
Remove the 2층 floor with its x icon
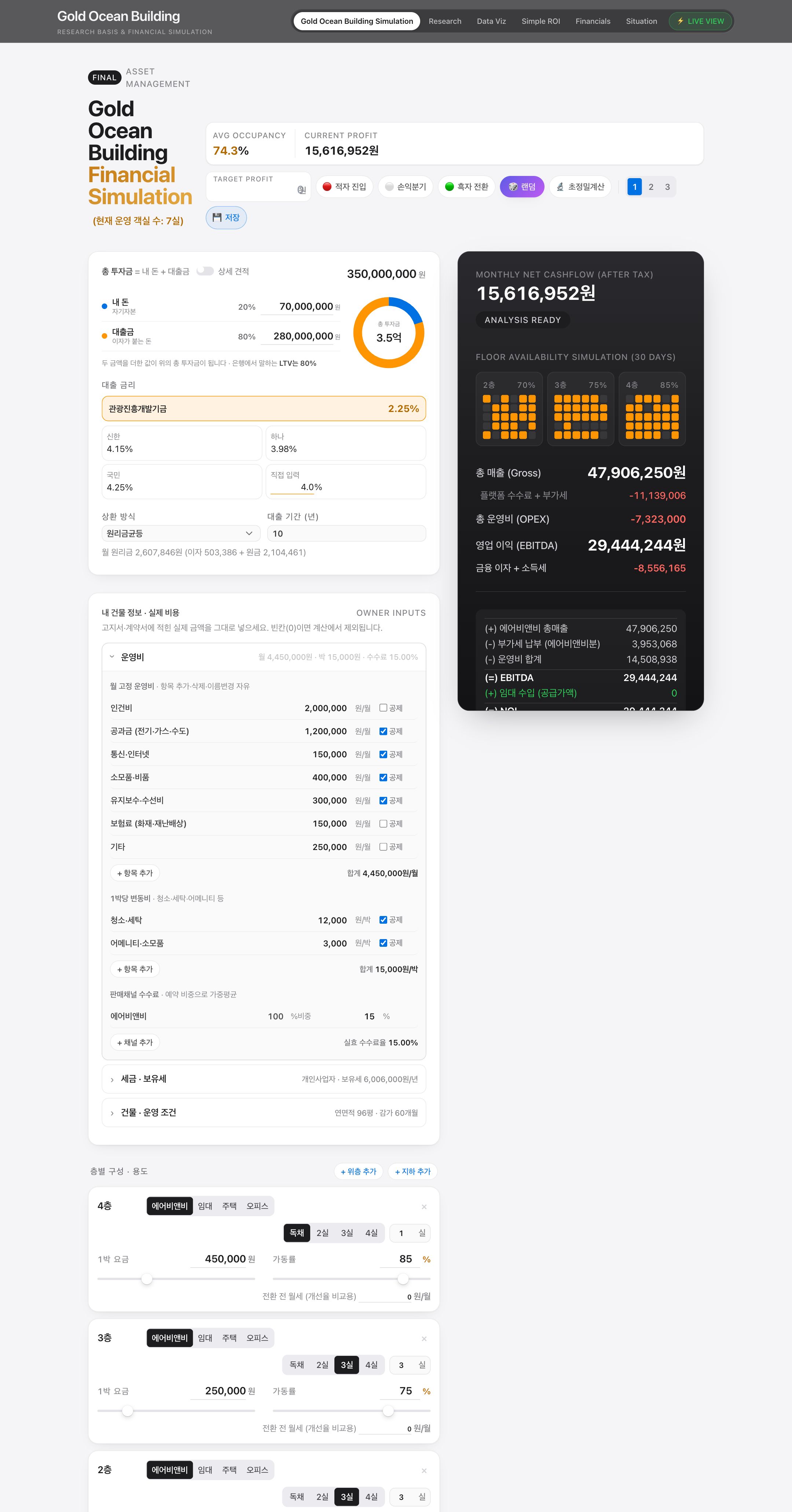[x=424, y=1470]
